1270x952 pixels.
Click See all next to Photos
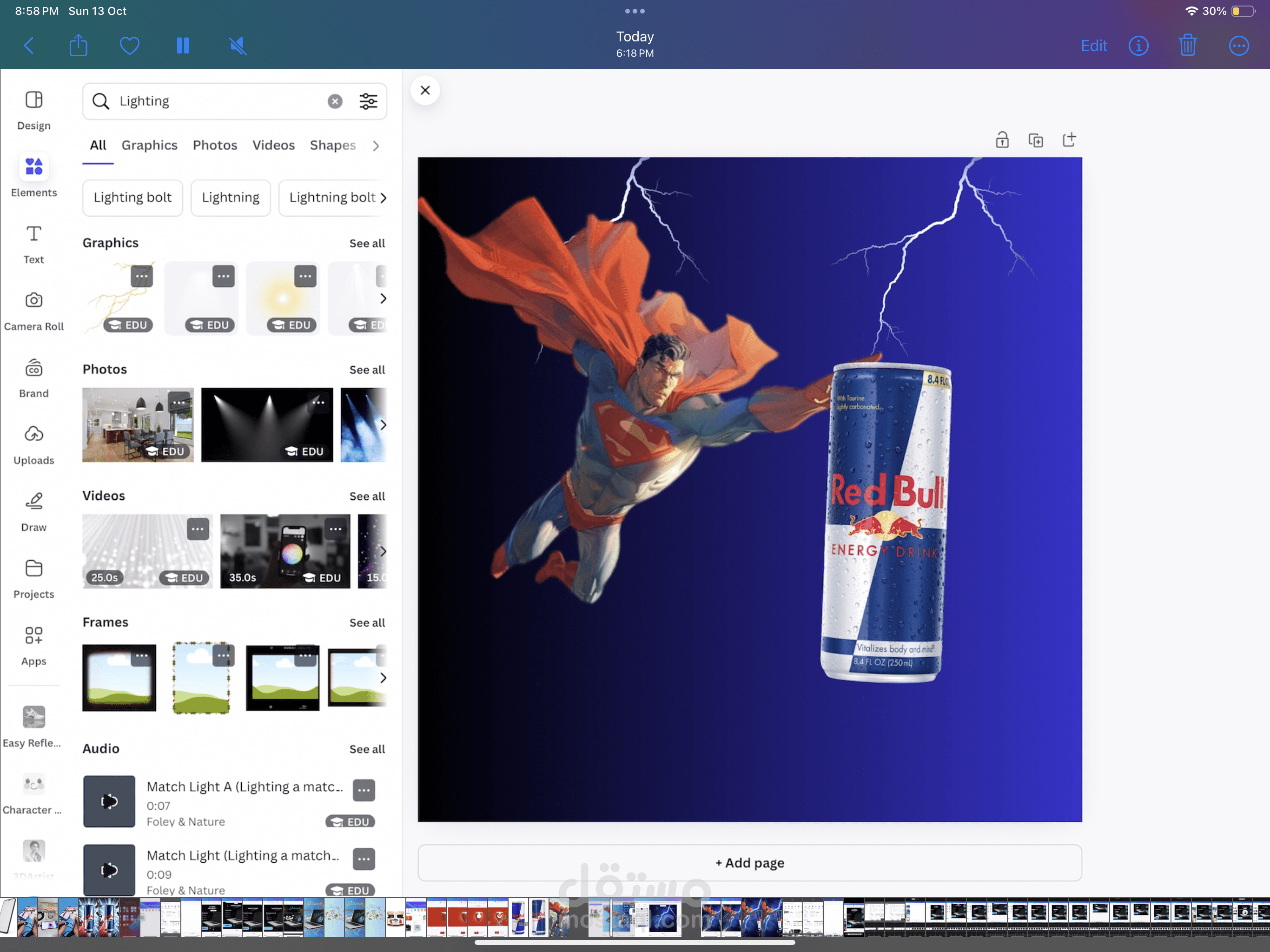(x=367, y=370)
